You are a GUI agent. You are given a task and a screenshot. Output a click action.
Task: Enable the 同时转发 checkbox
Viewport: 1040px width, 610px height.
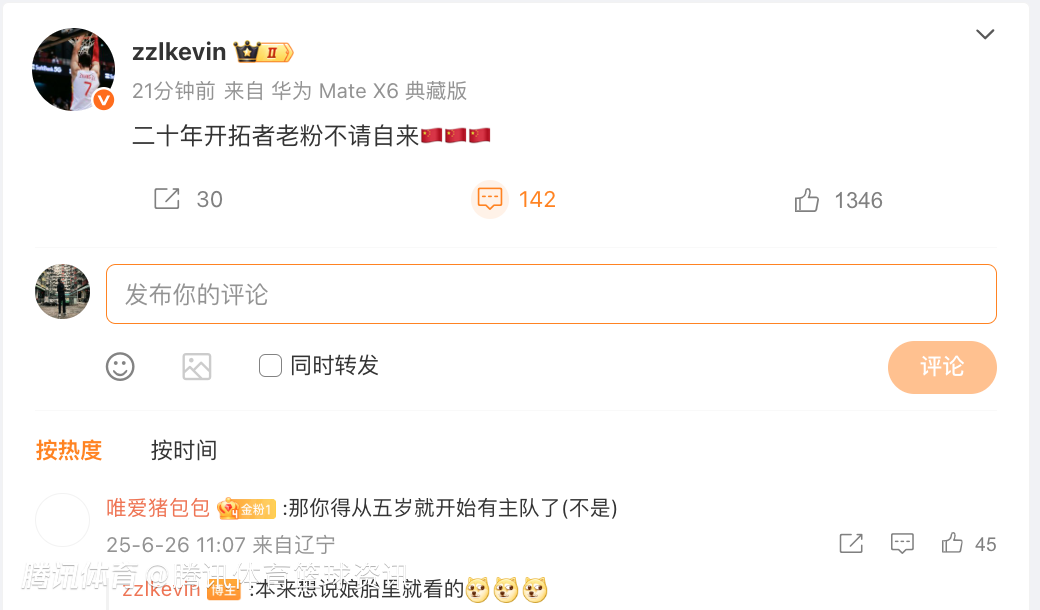tap(270, 365)
